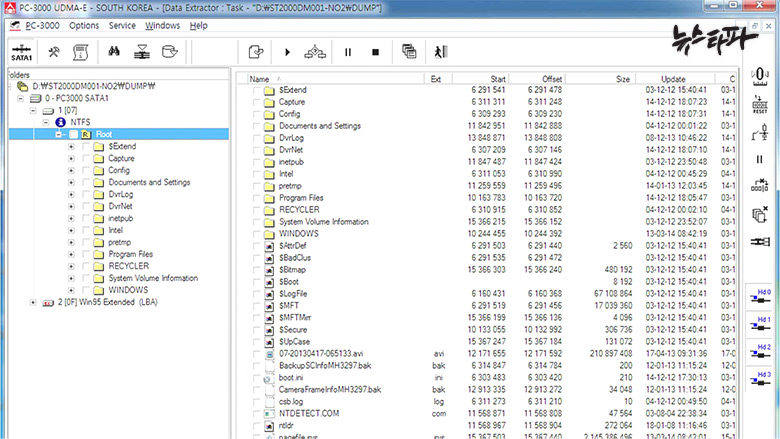The width and height of the screenshot is (780, 439).
Task: Click the RESET icon in right sidebar
Action: (760, 105)
